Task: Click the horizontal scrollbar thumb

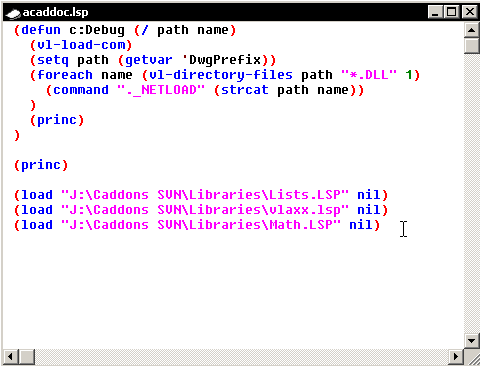Action: point(27,357)
